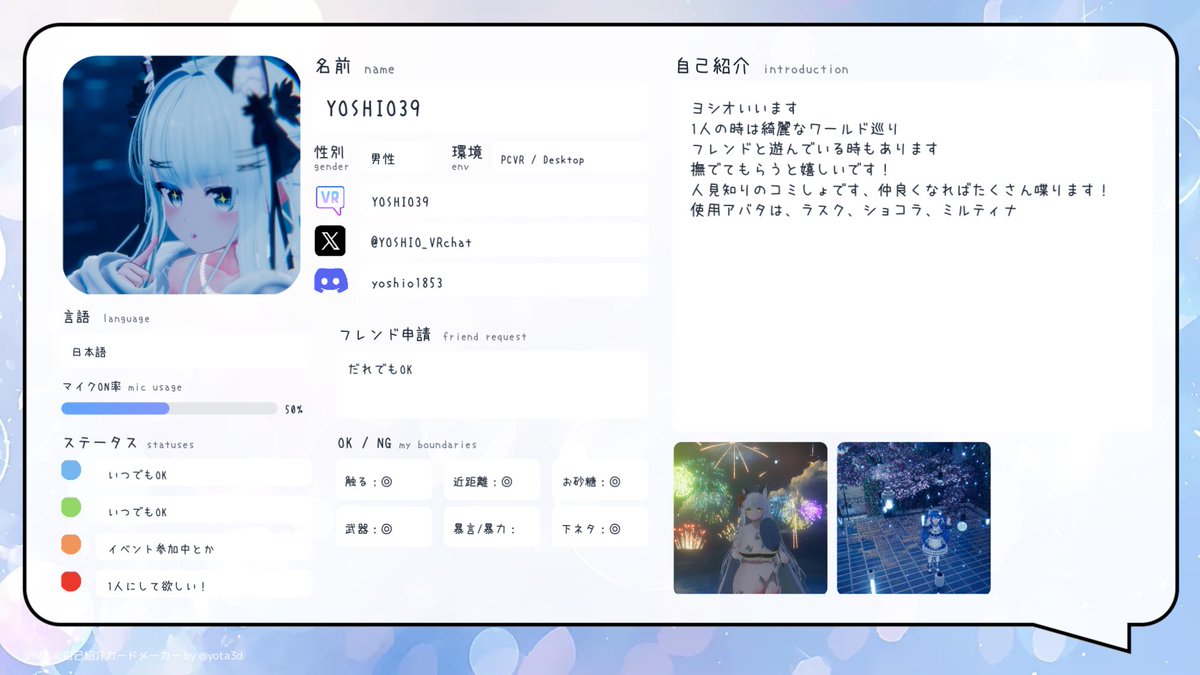Open the cherry blossom night screenshot thumbnail

click(914, 518)
